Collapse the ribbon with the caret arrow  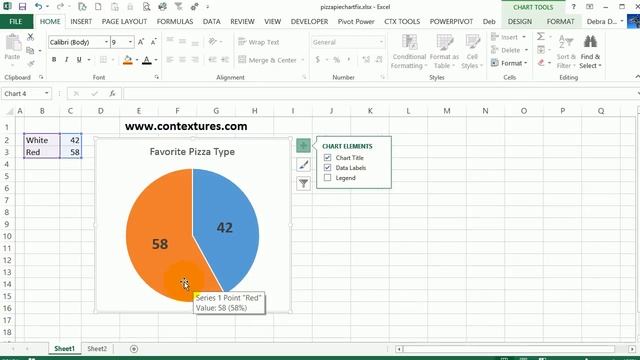pyautogui.click(x=637, y=77)
